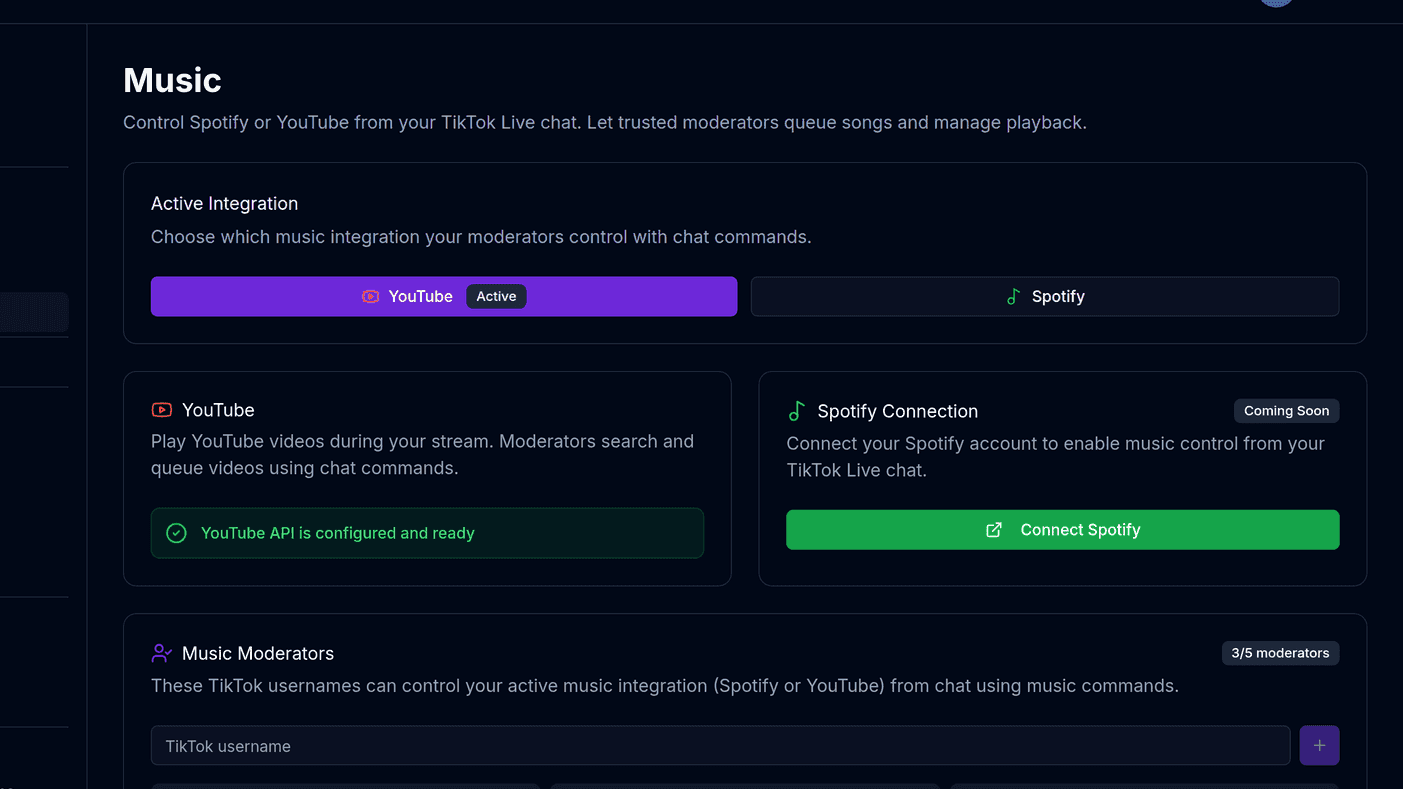This screenshot has height=789, width=1403.
Task: Click the Music Moderators title
Action: pyautogui.click(x=258, y=653)
